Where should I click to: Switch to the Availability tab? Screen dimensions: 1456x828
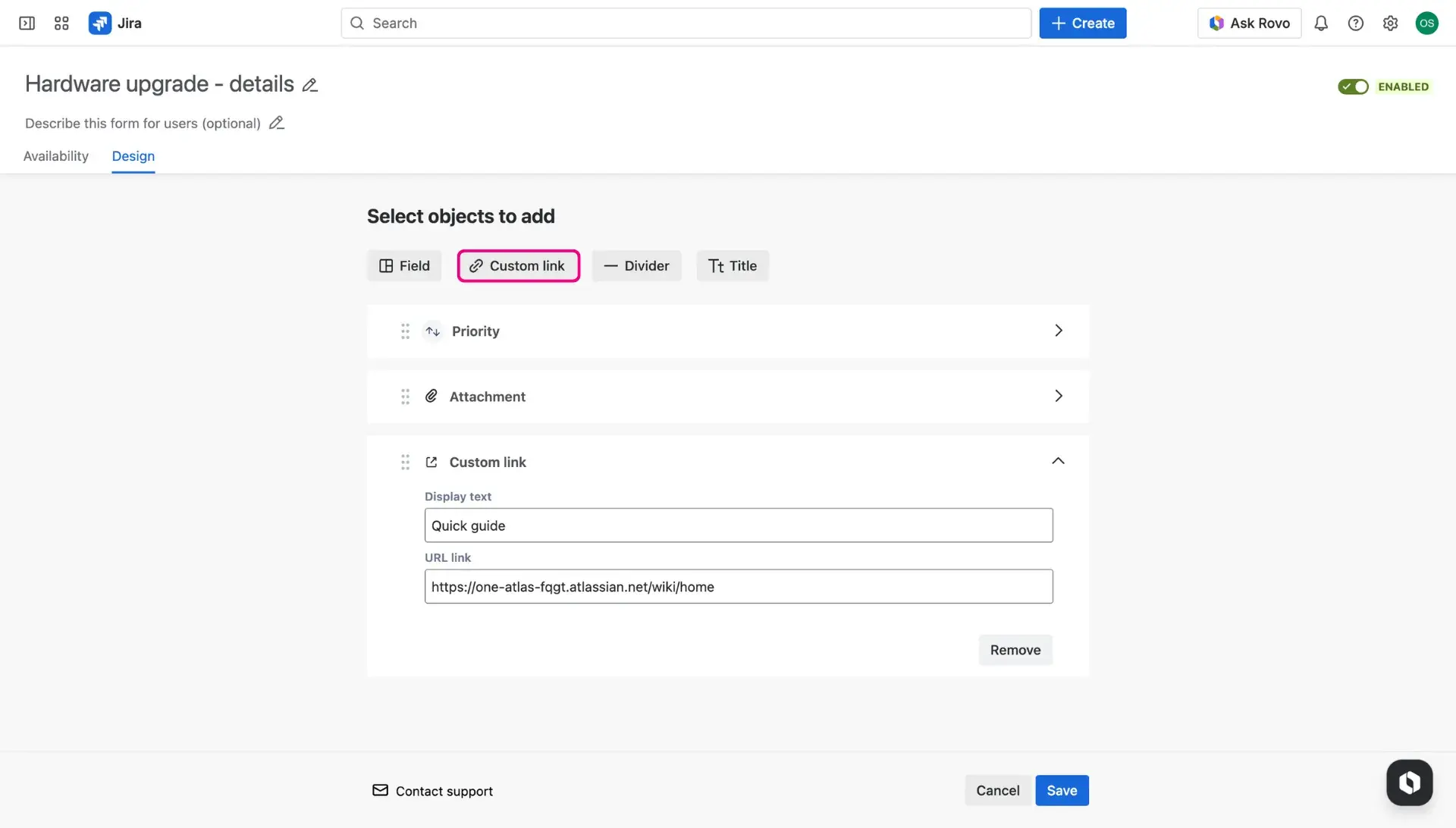(55, 156)
